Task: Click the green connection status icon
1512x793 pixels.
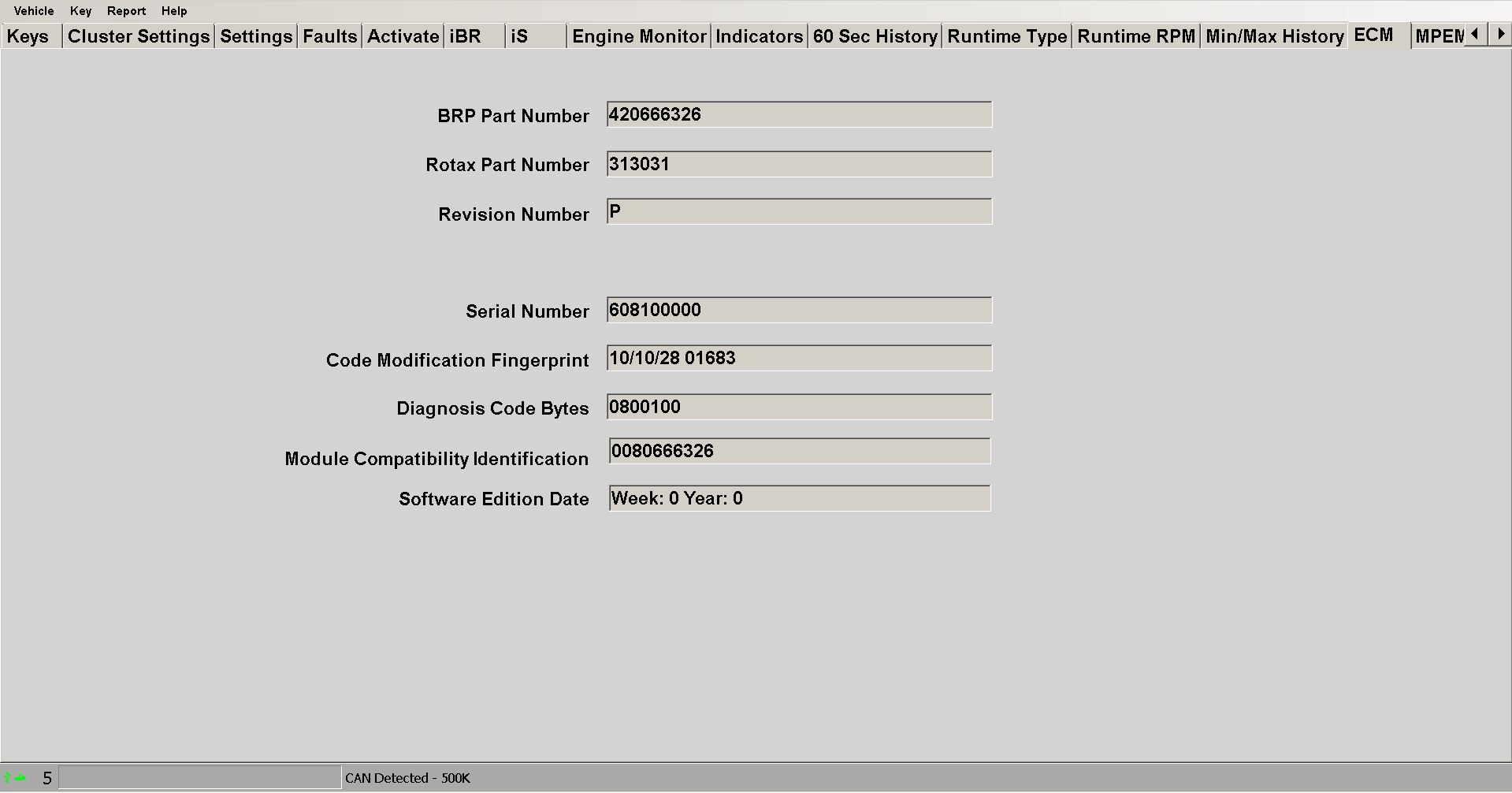Action: [15, 778]
